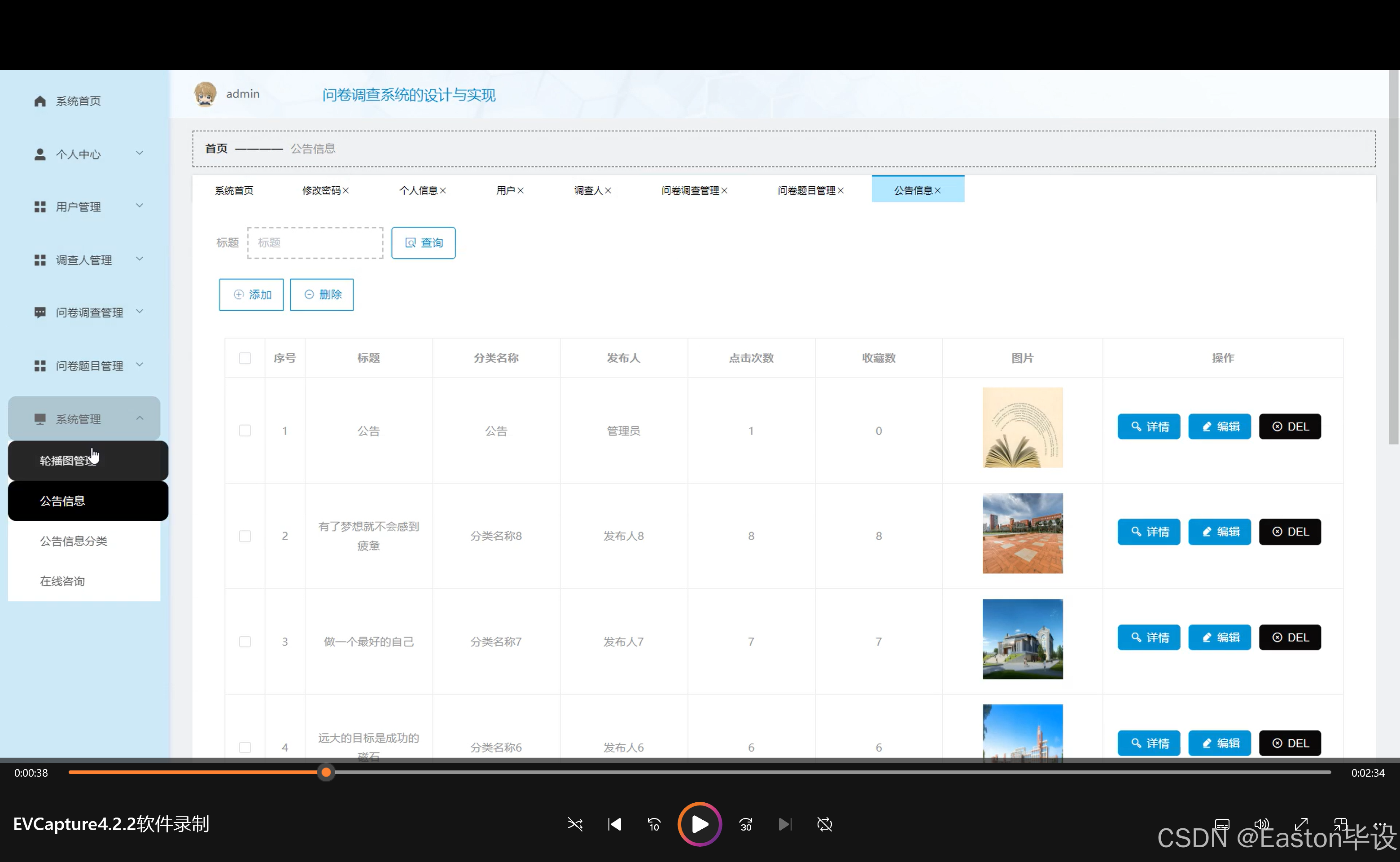This screenshot has height=862, width=1400.
Task: Click the previous track icon
Action: [x=614, y=824]
